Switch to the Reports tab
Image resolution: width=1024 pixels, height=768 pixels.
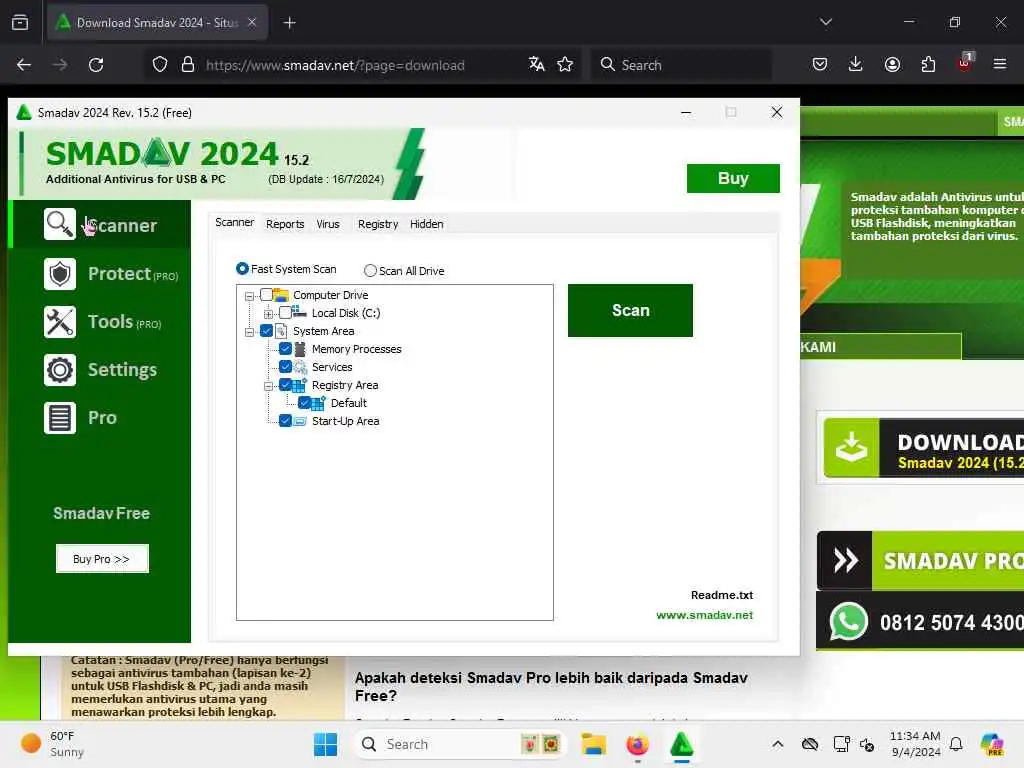285,224
